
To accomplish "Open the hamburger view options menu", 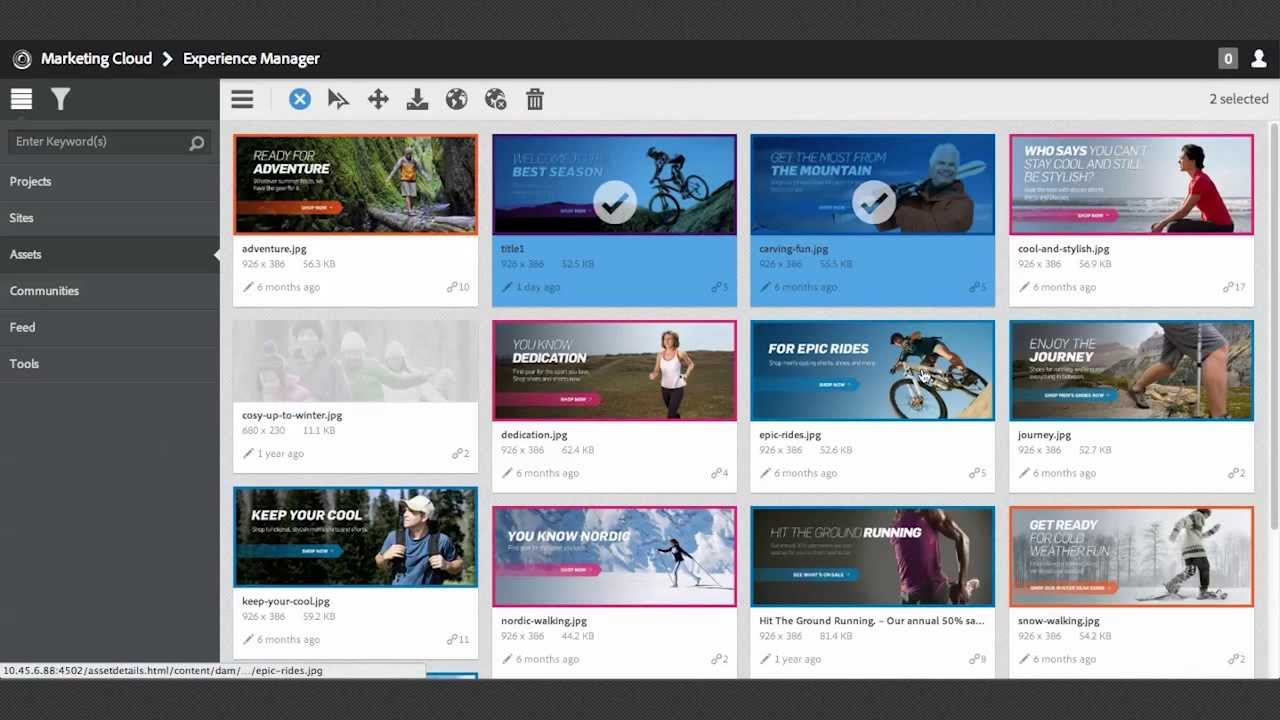I will tap(242, 99).
